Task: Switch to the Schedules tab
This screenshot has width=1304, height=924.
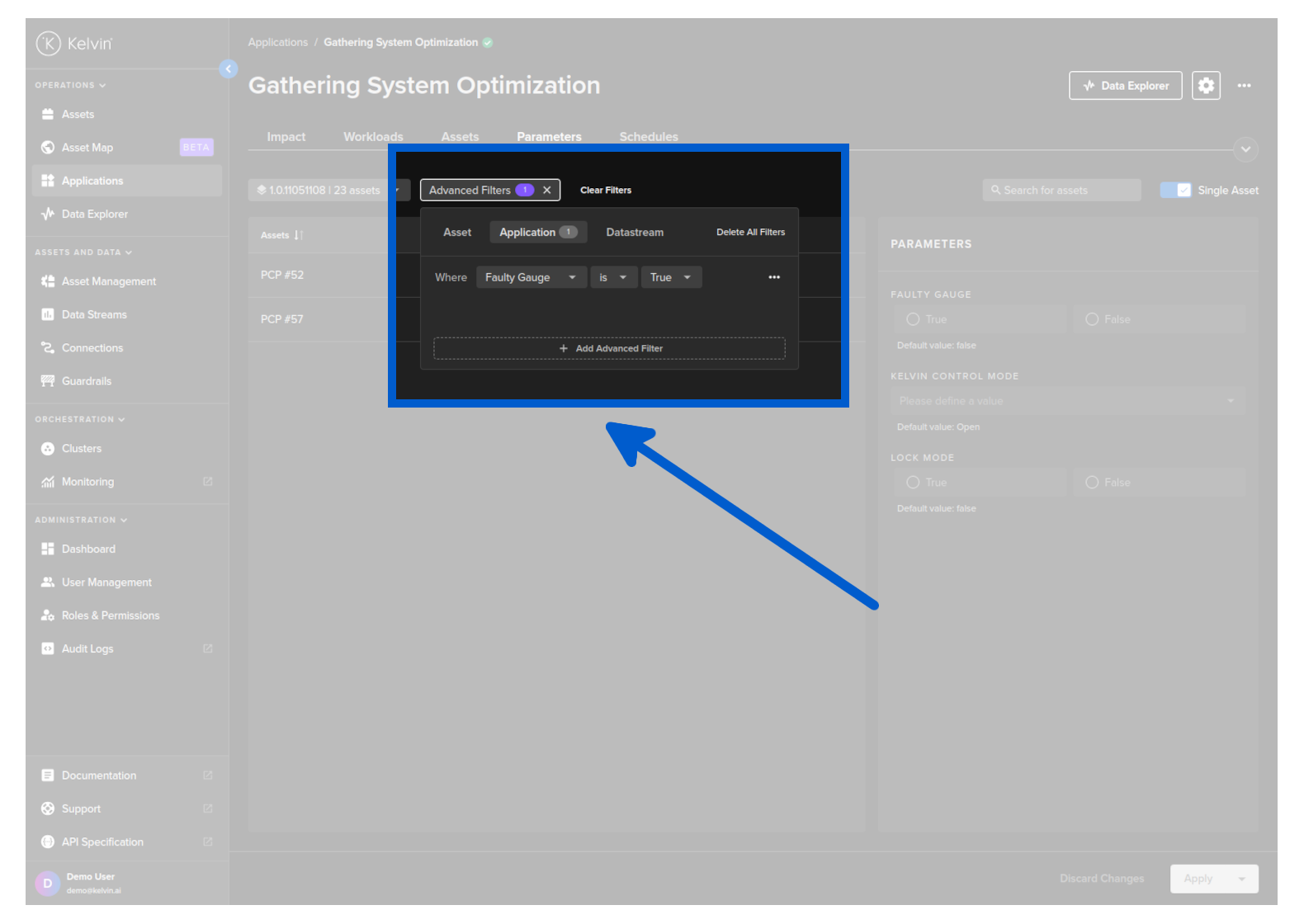Action: (648, 137)
